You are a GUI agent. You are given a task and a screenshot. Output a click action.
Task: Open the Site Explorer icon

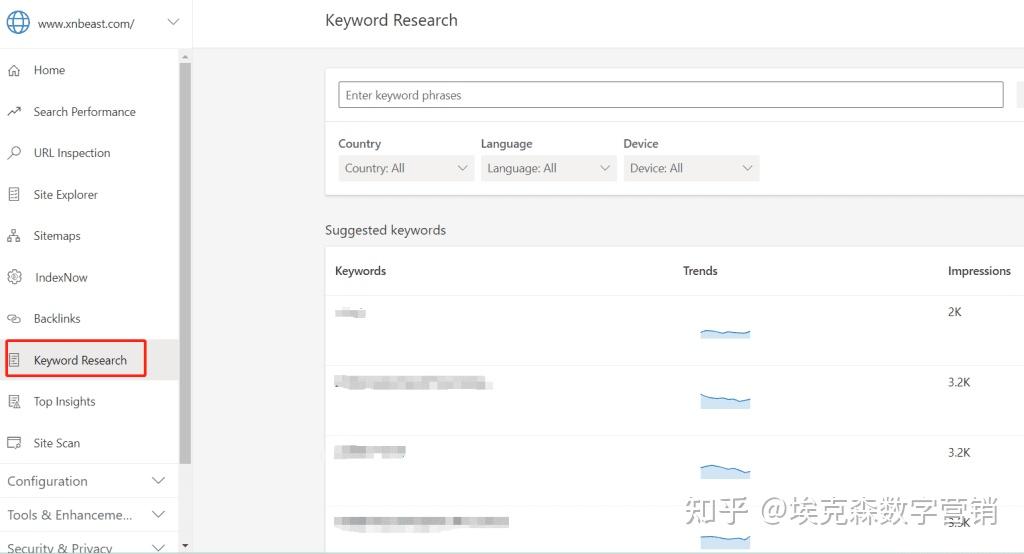(14, 194)
